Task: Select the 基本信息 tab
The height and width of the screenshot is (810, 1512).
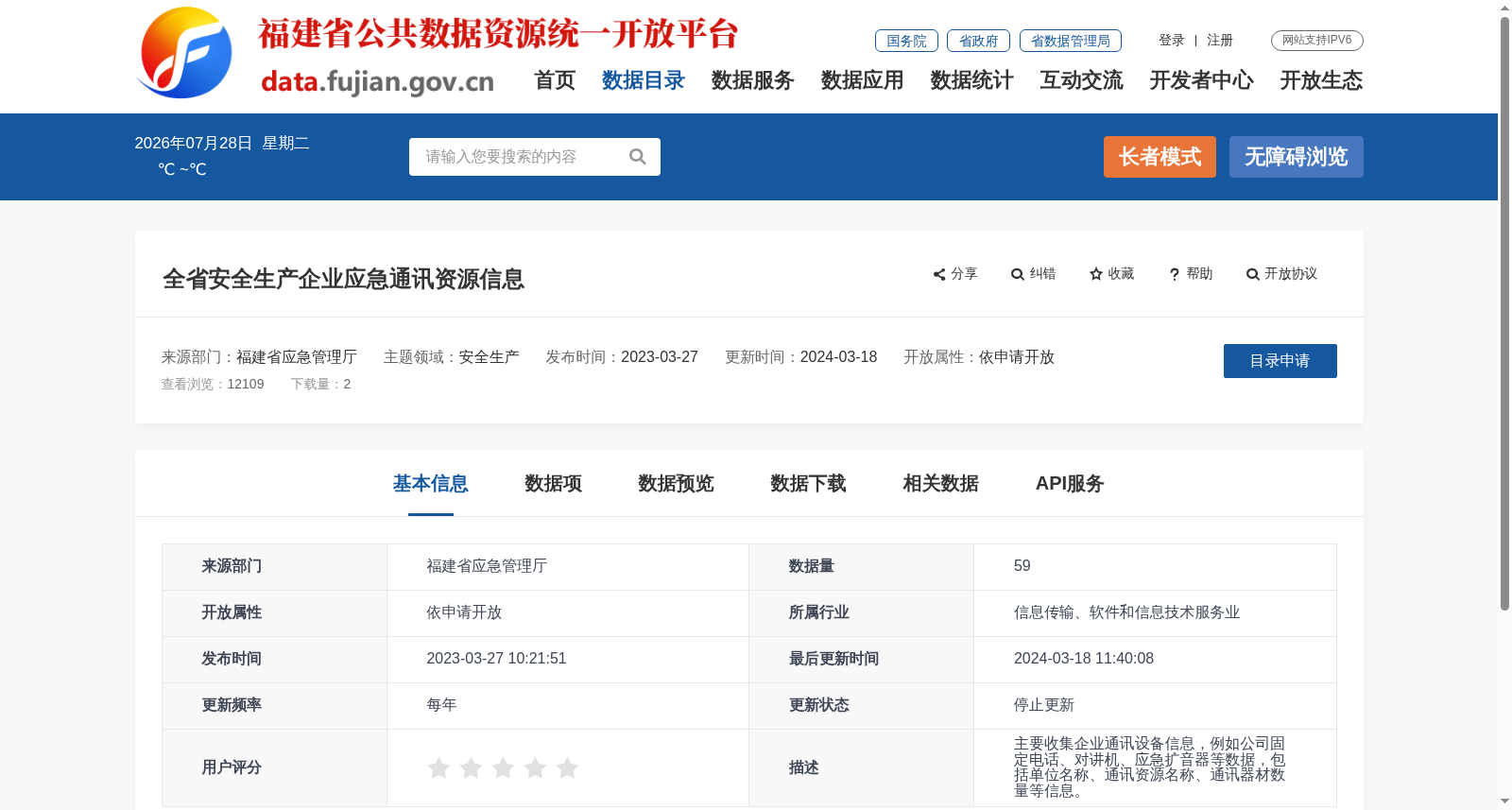Action: [431, 484]
